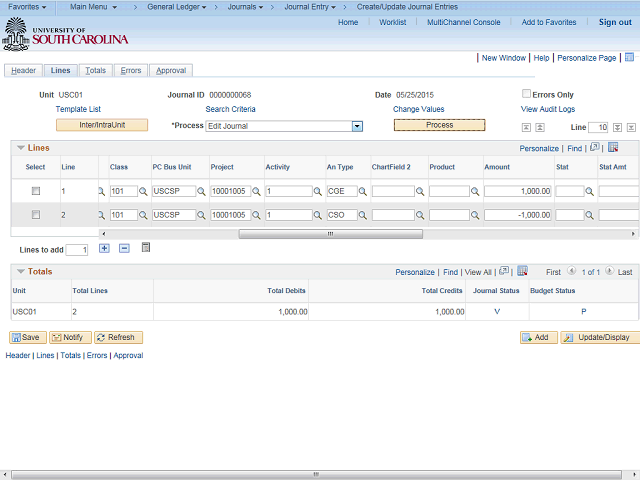Open the calculator icon beside Lines to add
640x480 pixels.
[146, 247]
